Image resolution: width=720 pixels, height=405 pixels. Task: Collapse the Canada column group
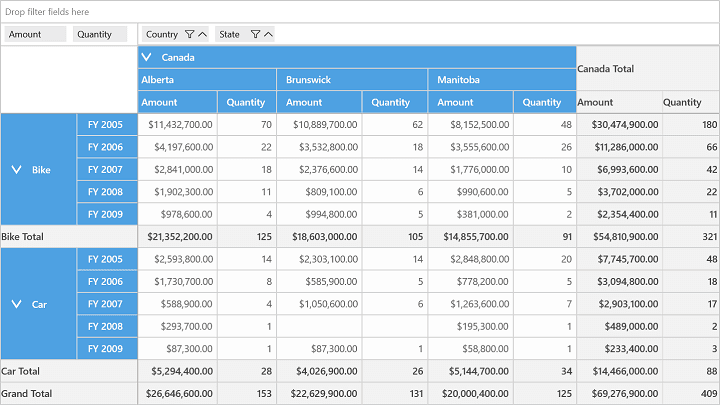[146, 57]
